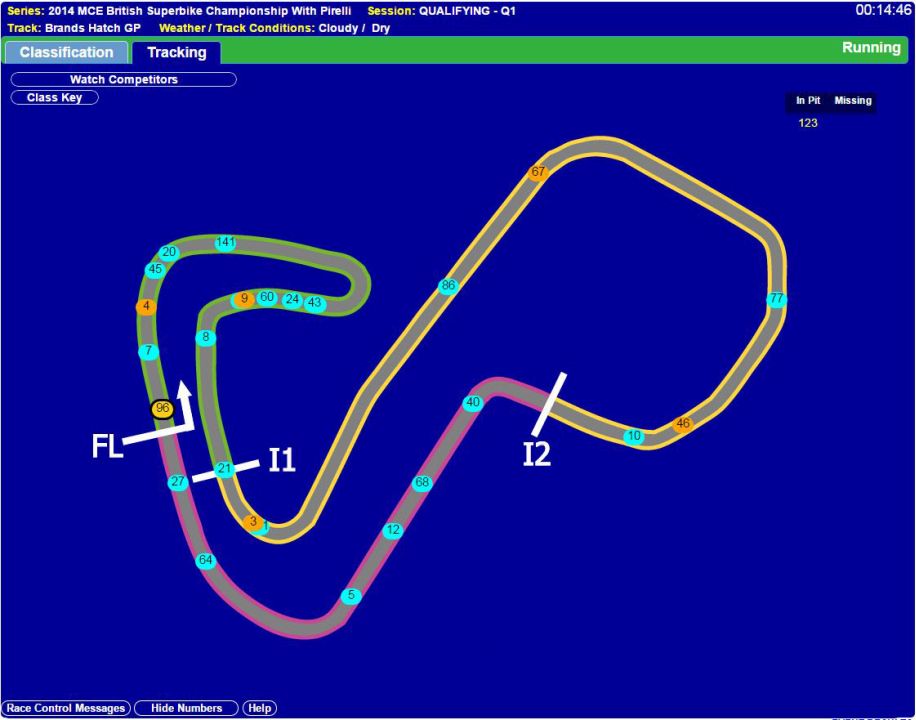Screen dimensions: 916x720
Task: Toggle the Hide Numbers button
Action: [x=186, y=708]
